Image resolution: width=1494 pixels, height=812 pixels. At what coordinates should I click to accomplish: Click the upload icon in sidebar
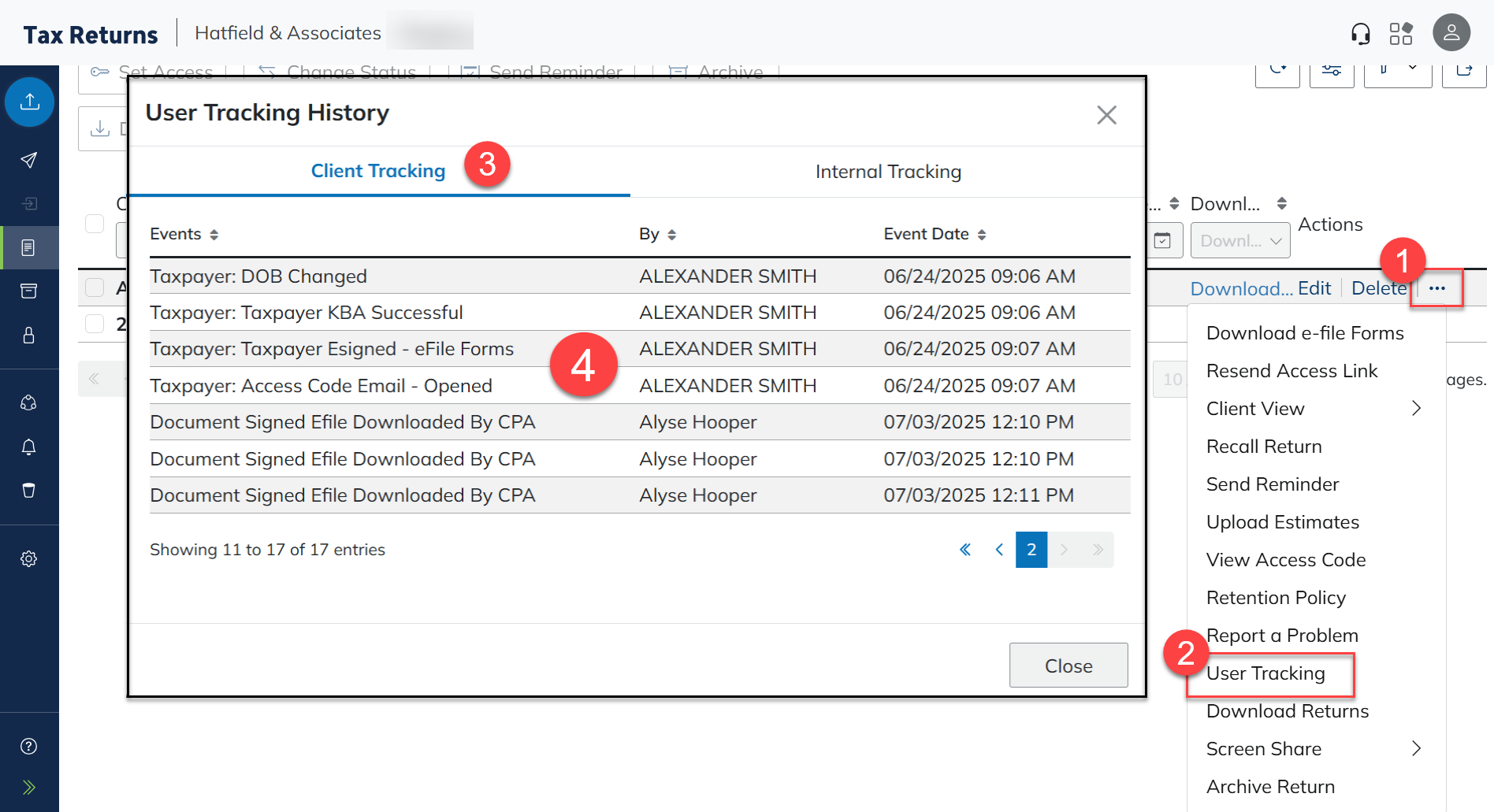coord(29,102)
